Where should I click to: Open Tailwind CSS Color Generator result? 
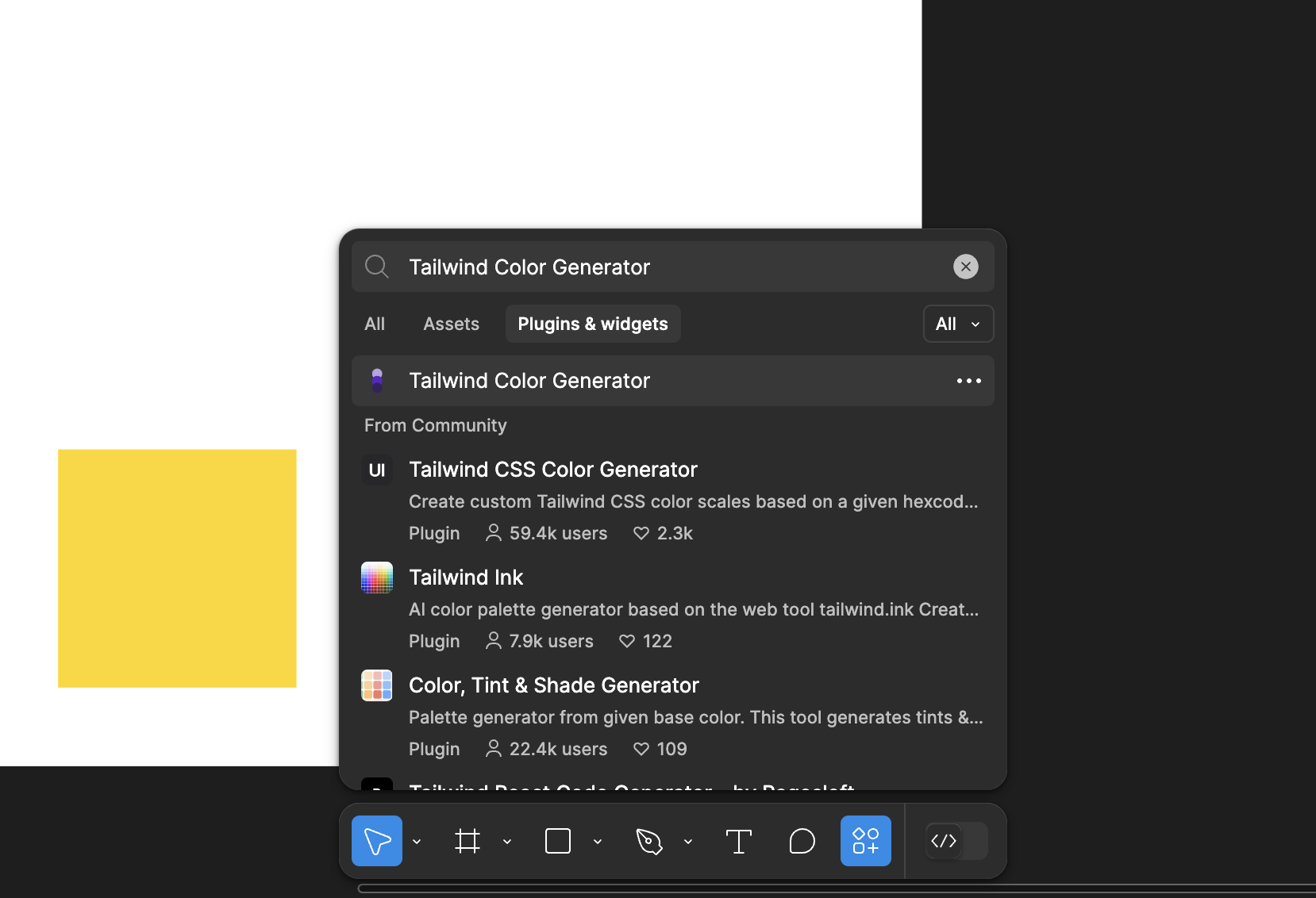click(673, 501)
